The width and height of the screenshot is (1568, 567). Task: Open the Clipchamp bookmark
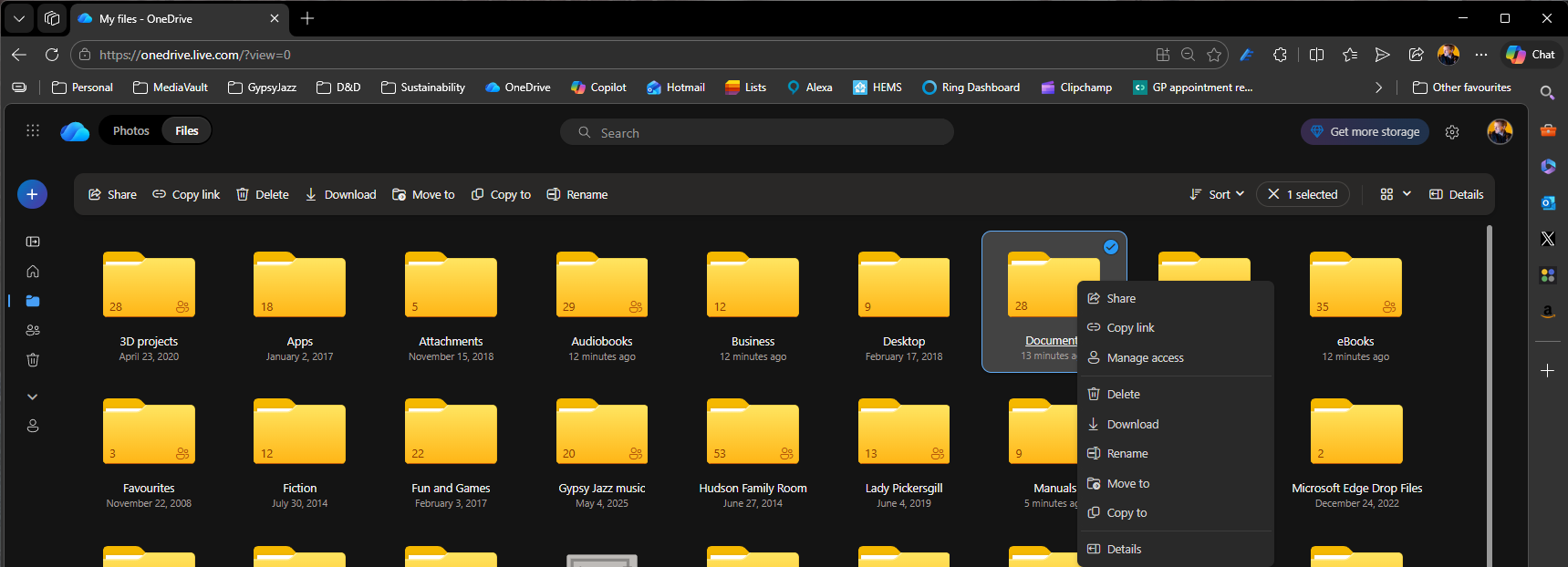pos(1075,88)
